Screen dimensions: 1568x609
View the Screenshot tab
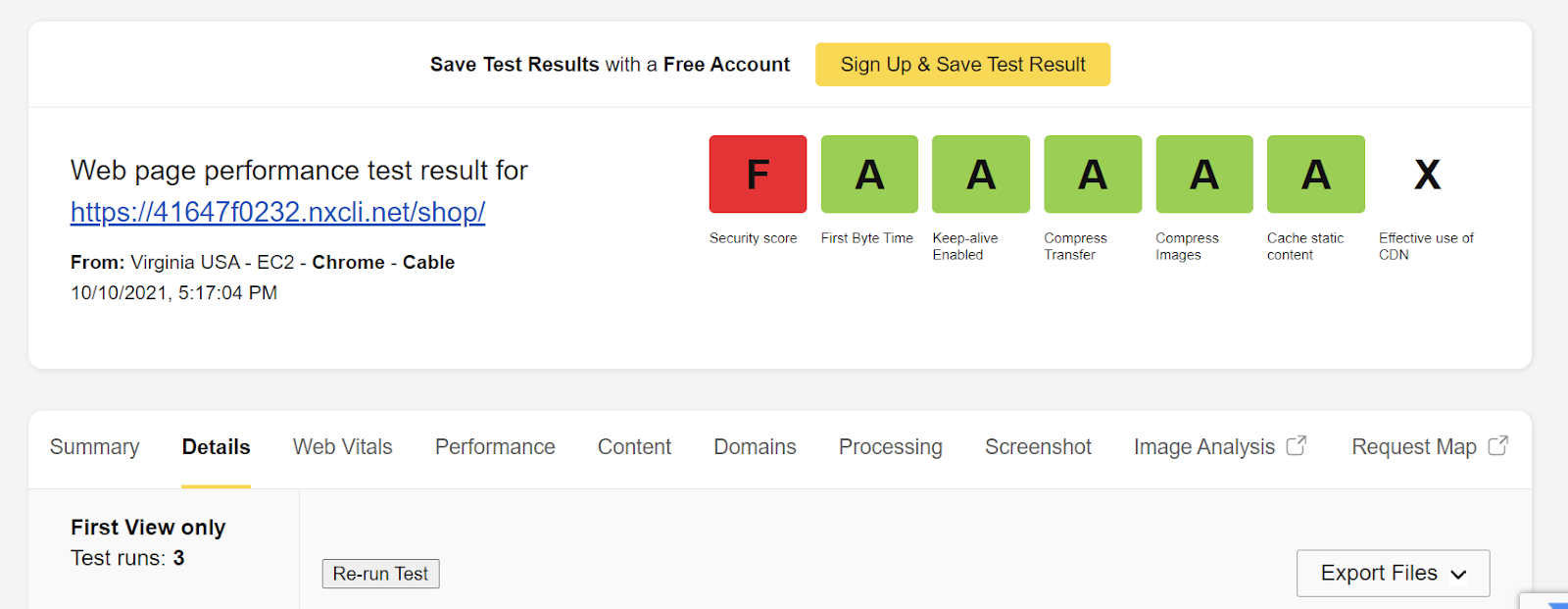pyautogui.click(x=1038, y=447)
